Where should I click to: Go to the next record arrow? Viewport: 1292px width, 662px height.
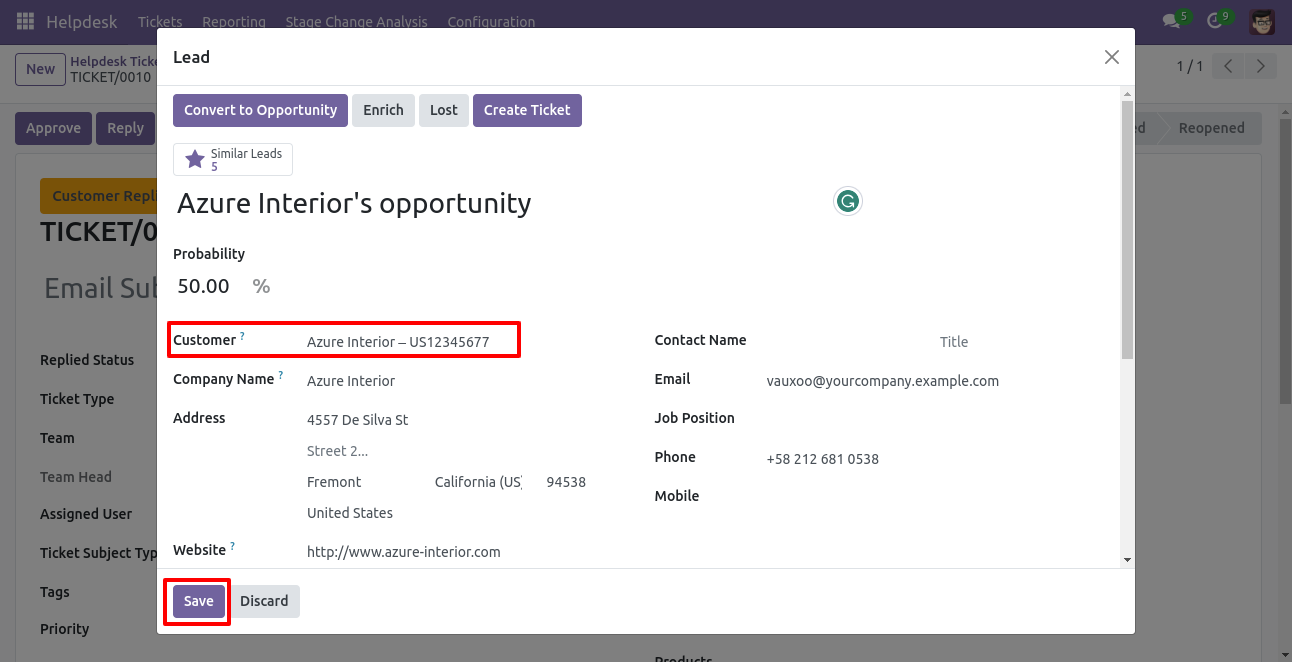tap(1261, 67)
